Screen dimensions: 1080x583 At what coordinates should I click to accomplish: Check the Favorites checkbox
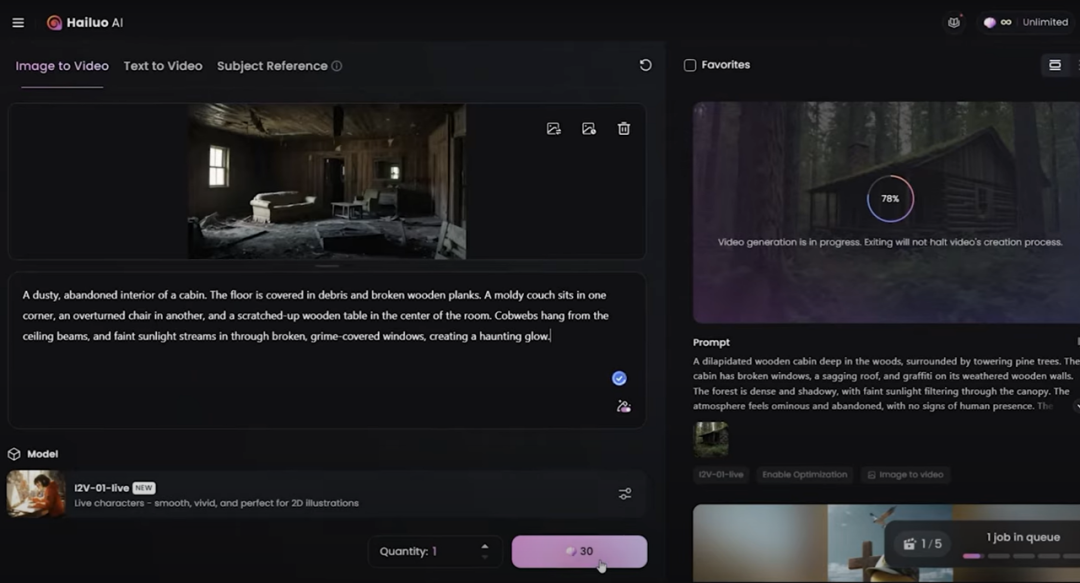pyautogui.click(x=690, y=65)
